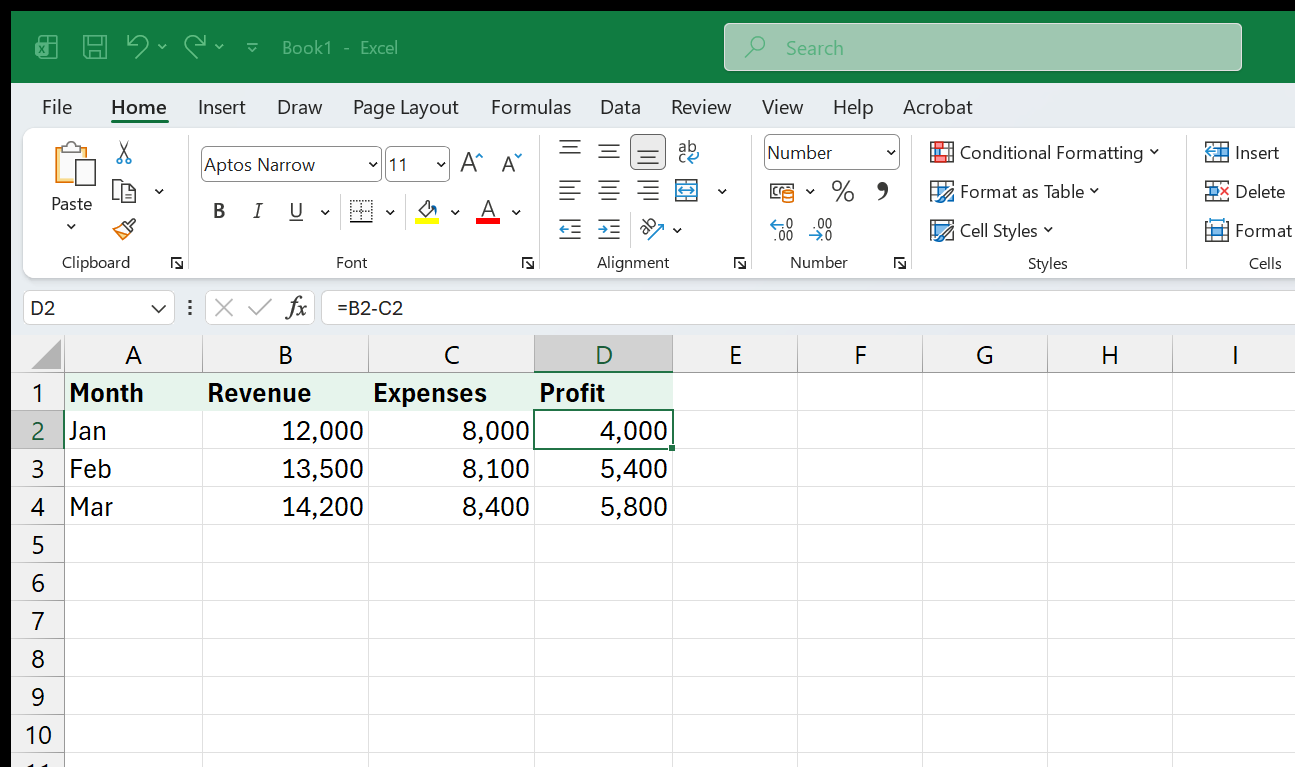Open Format as Table menu
The height and width of the screenshot is (767, 1295).
click(1014, 191)
